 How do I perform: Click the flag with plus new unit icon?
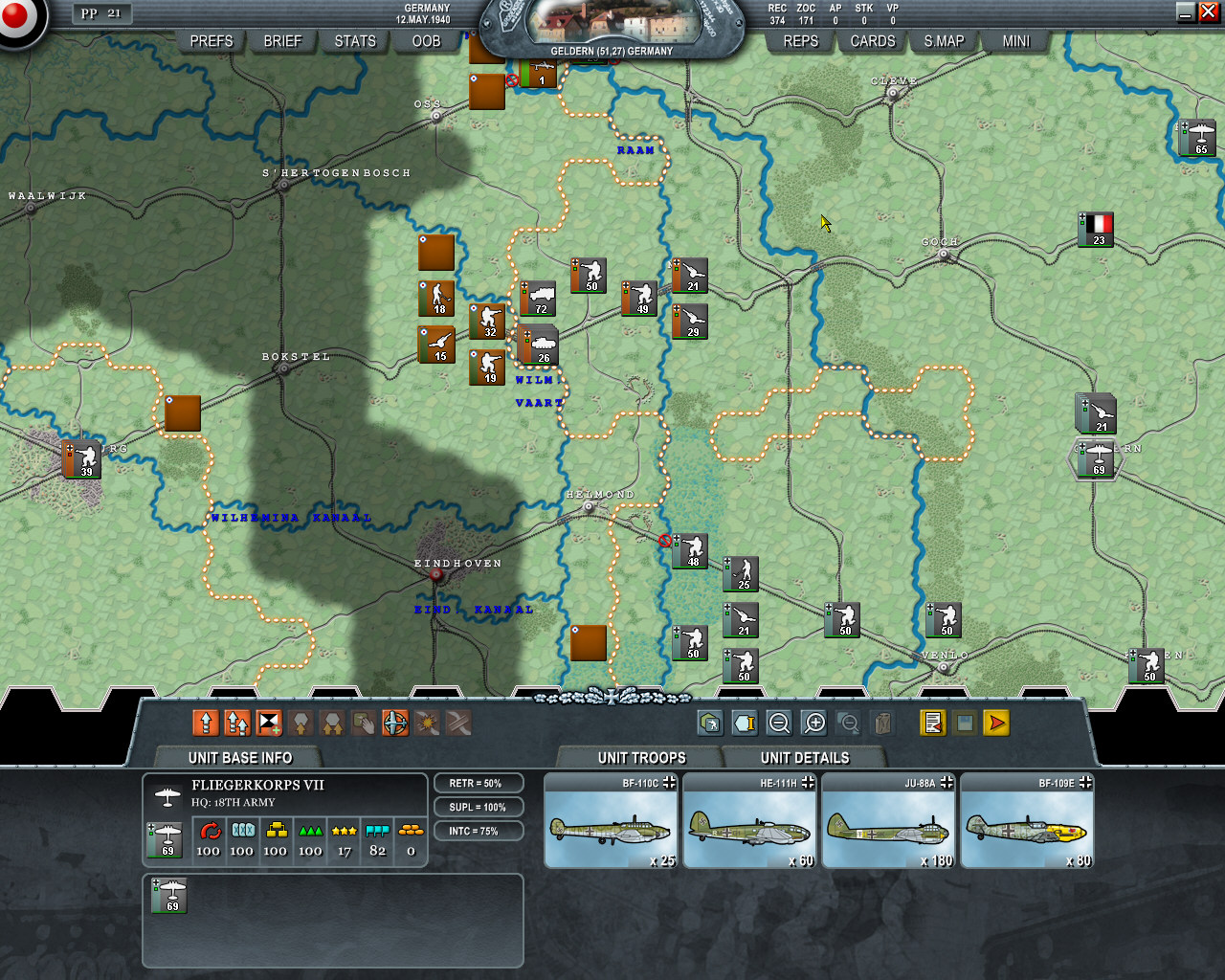tap(269, 723)
